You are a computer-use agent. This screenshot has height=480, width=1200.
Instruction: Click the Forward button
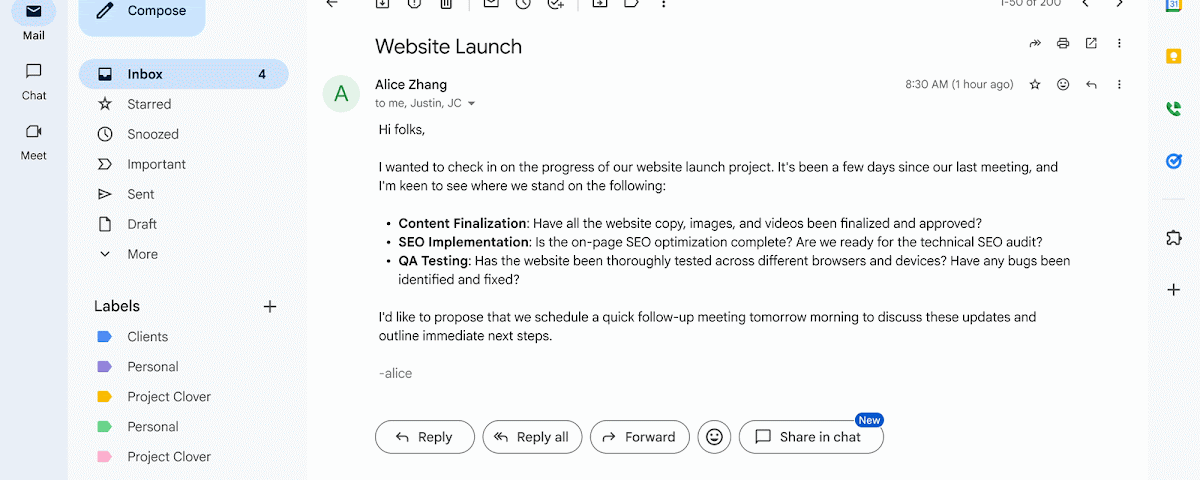point(639,437)
